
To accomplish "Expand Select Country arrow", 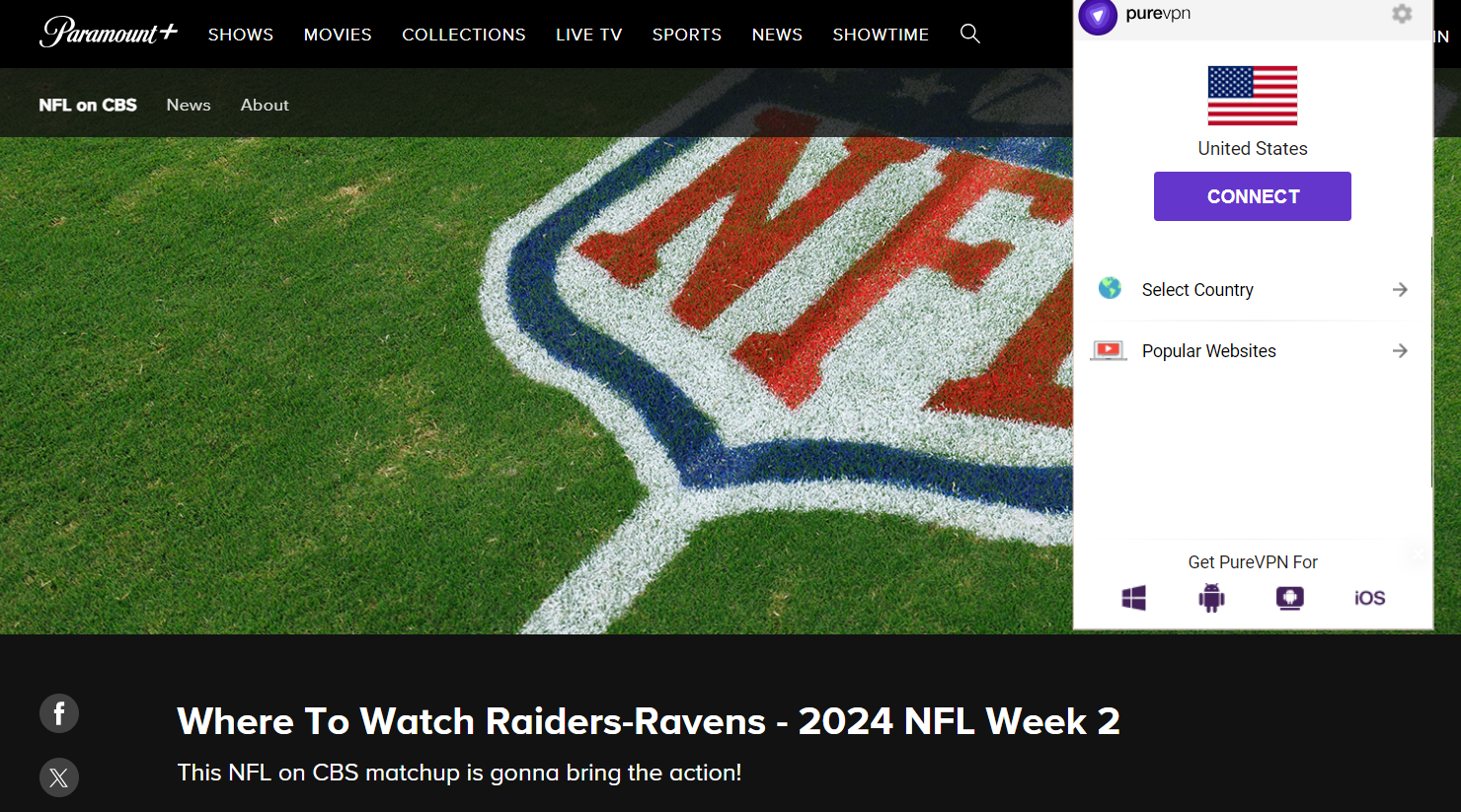I will 1400,289.
